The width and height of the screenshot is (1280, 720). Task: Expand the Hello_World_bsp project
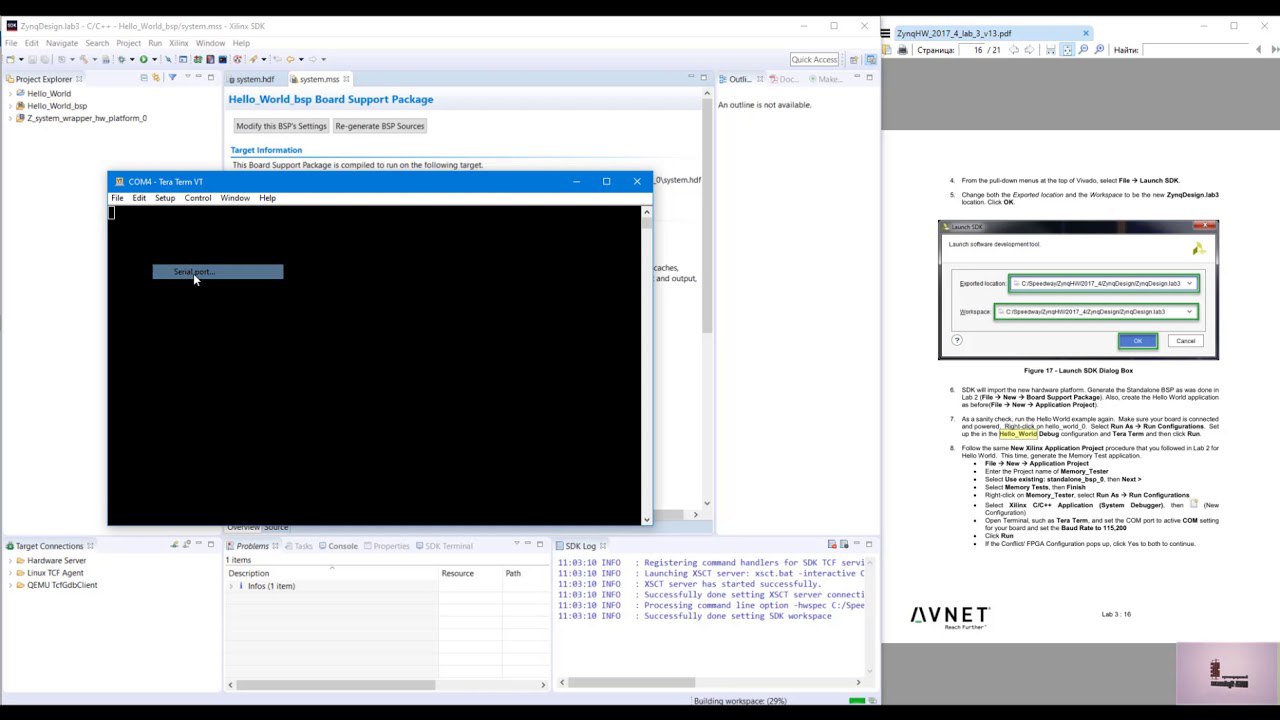pos(10,105)
